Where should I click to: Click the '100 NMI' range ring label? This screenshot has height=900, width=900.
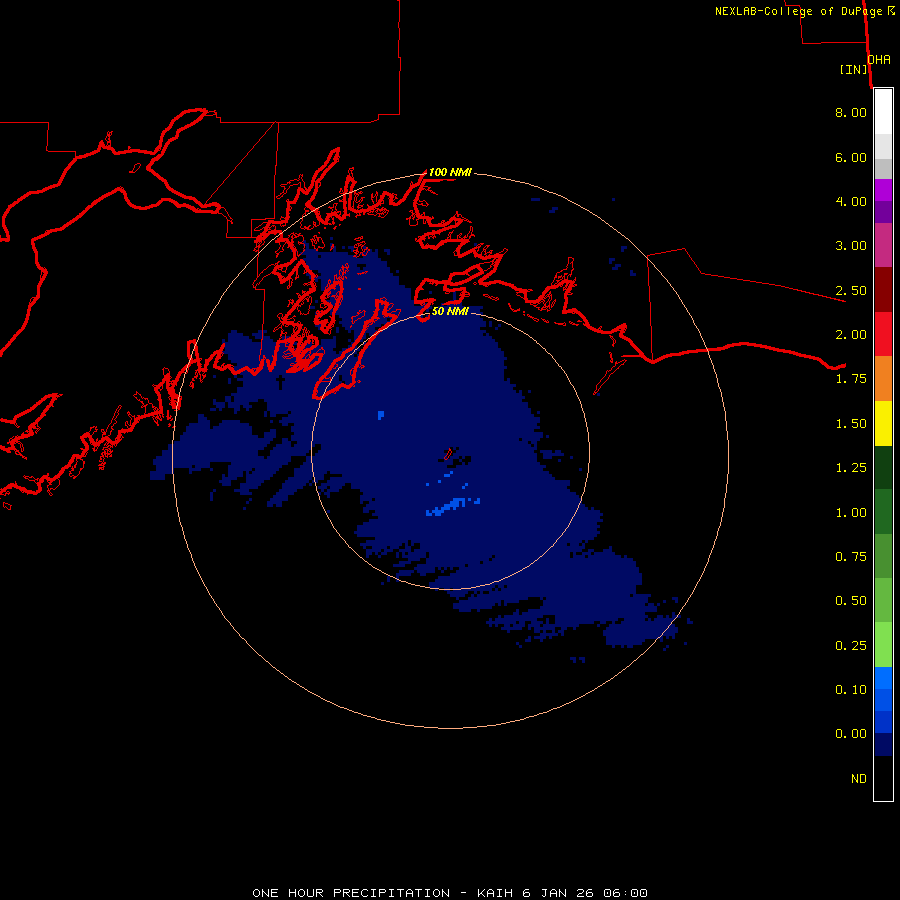click(x=450, y=172)
